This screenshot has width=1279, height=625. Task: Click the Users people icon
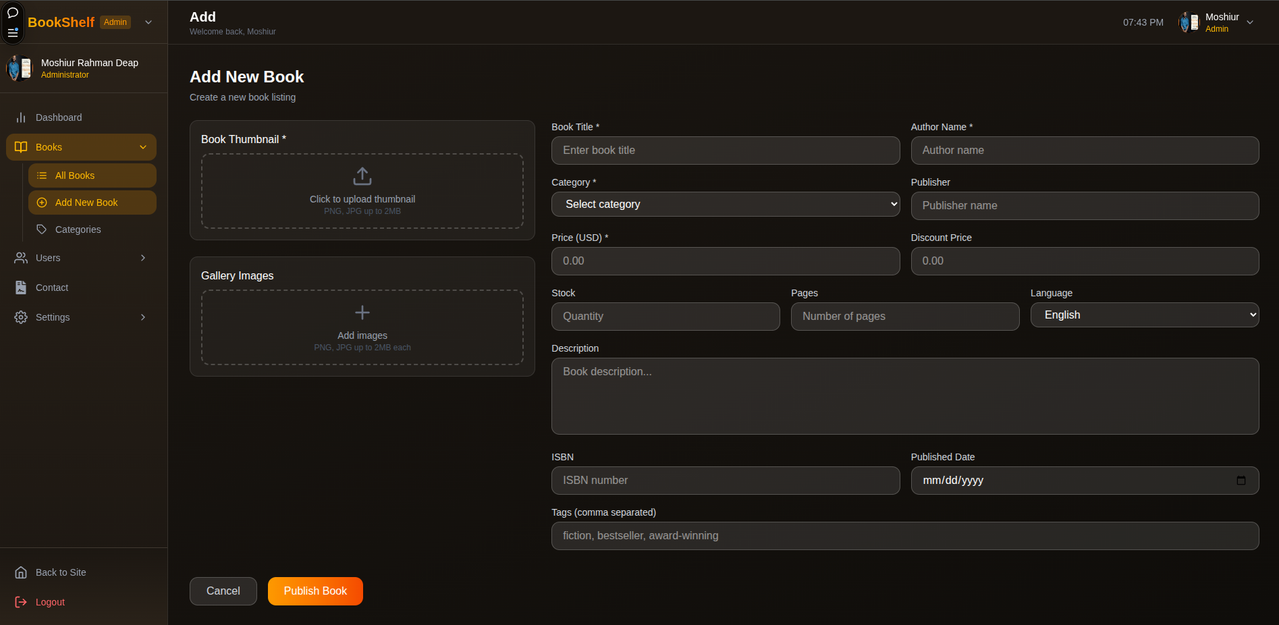point(21,258)
